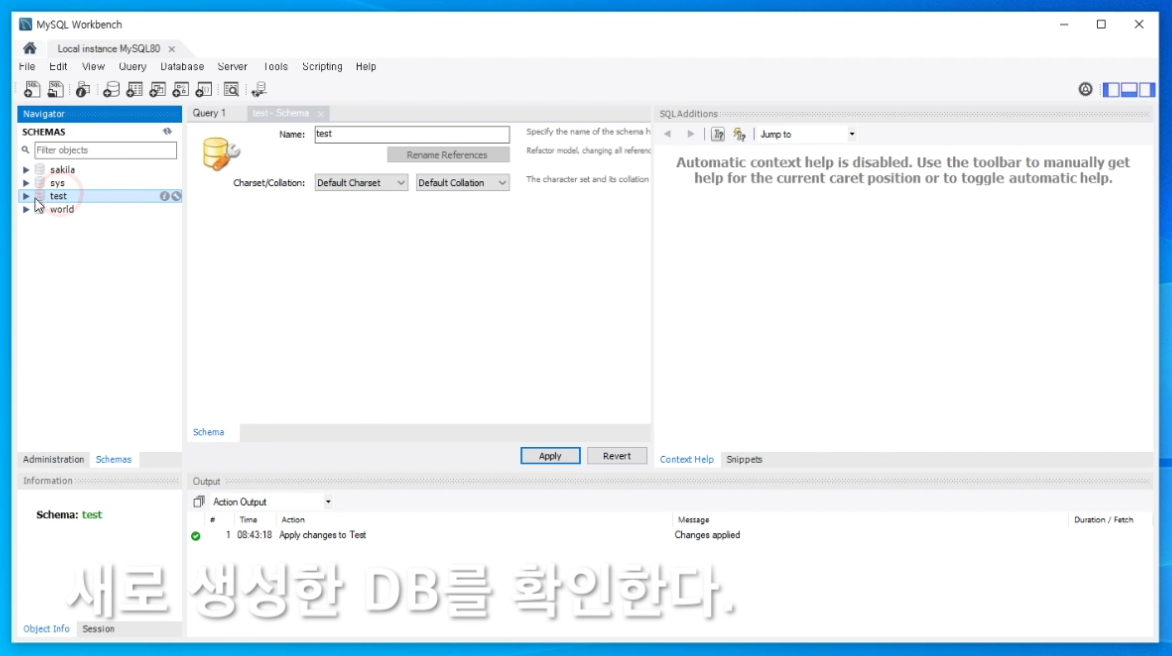Toggle automatic context help
Image resolution: width=1172 pixels, height=656 pixels.
[x=740, y=134]
